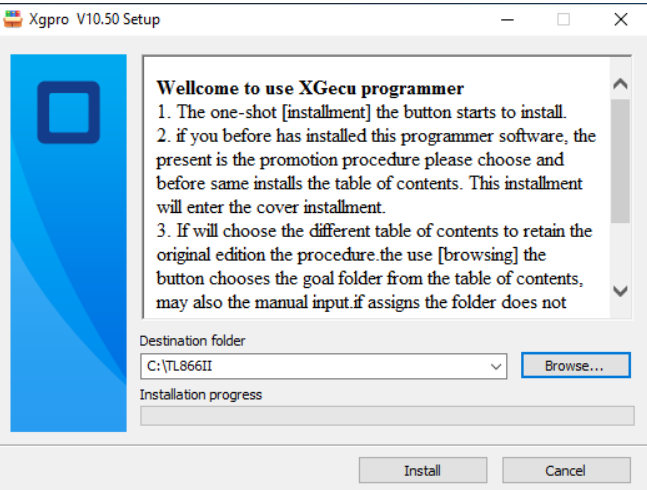Click the scrollbar thumb of the instructions box
This screenshot has height=490, width=647.
(x=620, y=161)
